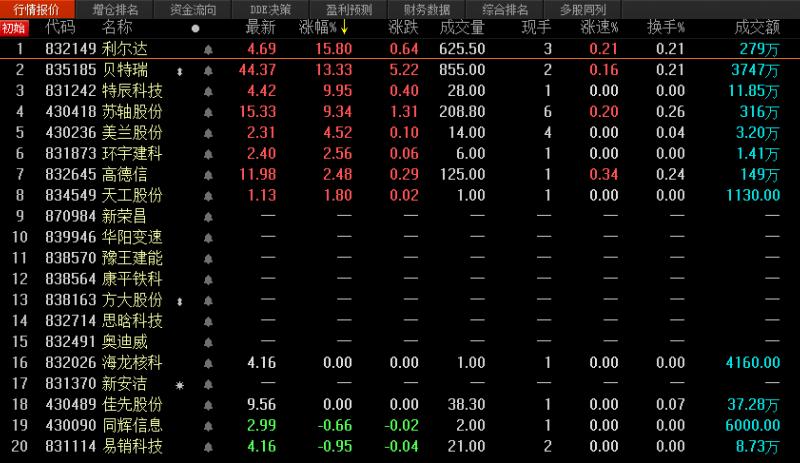Screen dimensions: 800x463
Task: Switch to the 行情报价 tab
Action: click(37, 9)
